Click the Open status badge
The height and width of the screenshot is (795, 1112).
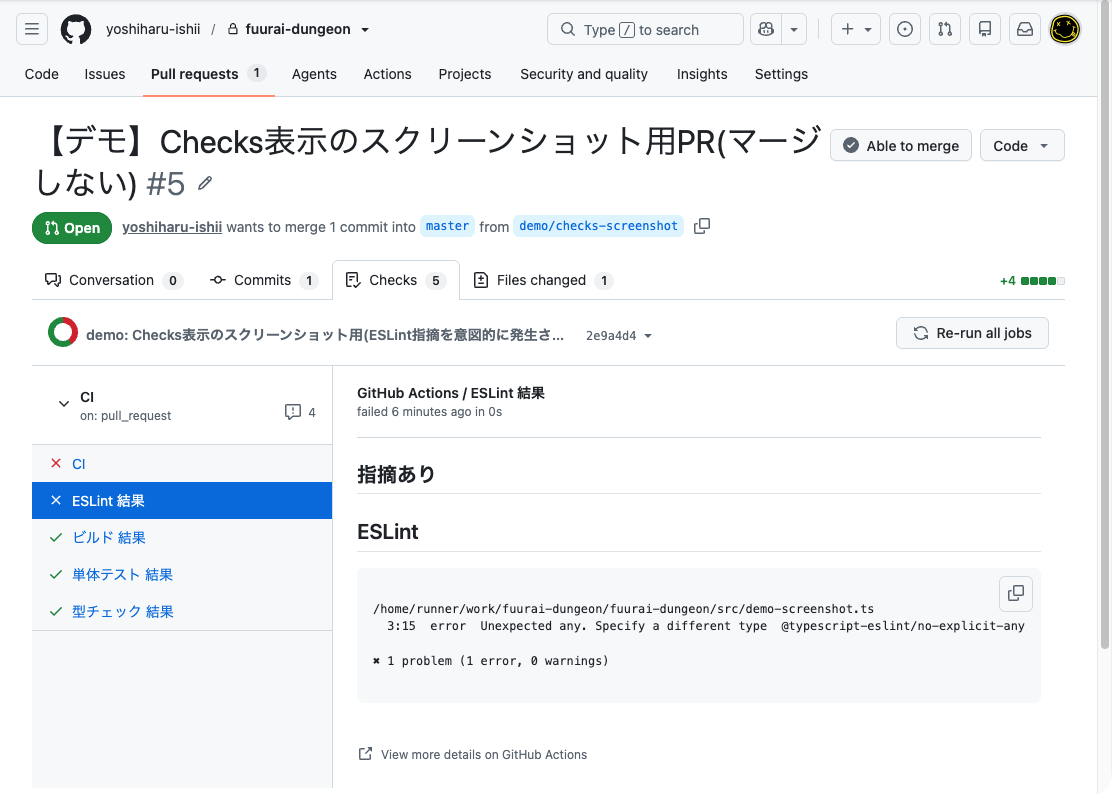(72, 228)
